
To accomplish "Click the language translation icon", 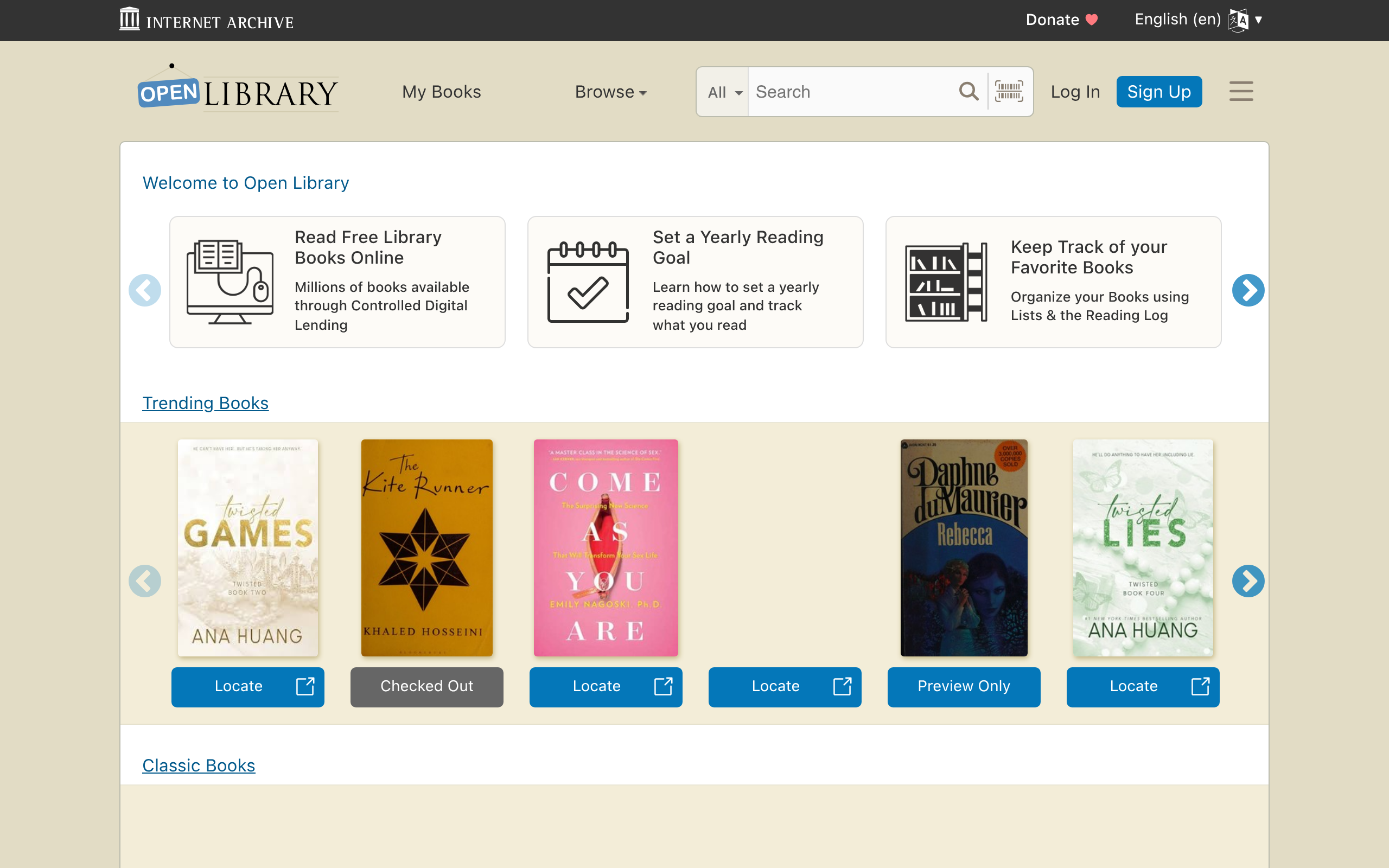I will click(1238, 20).
